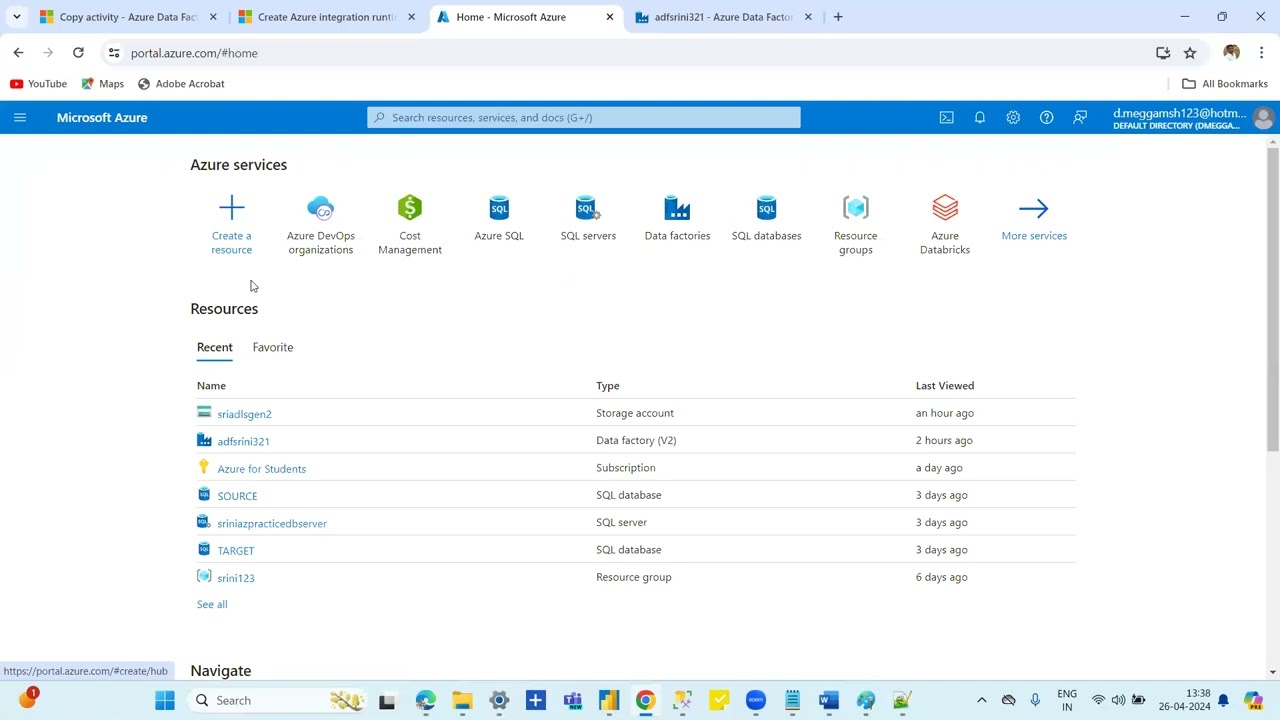1280x720 pixels.
Task: Open the browser tab search dropdown
Action: (x=17, y=17)
